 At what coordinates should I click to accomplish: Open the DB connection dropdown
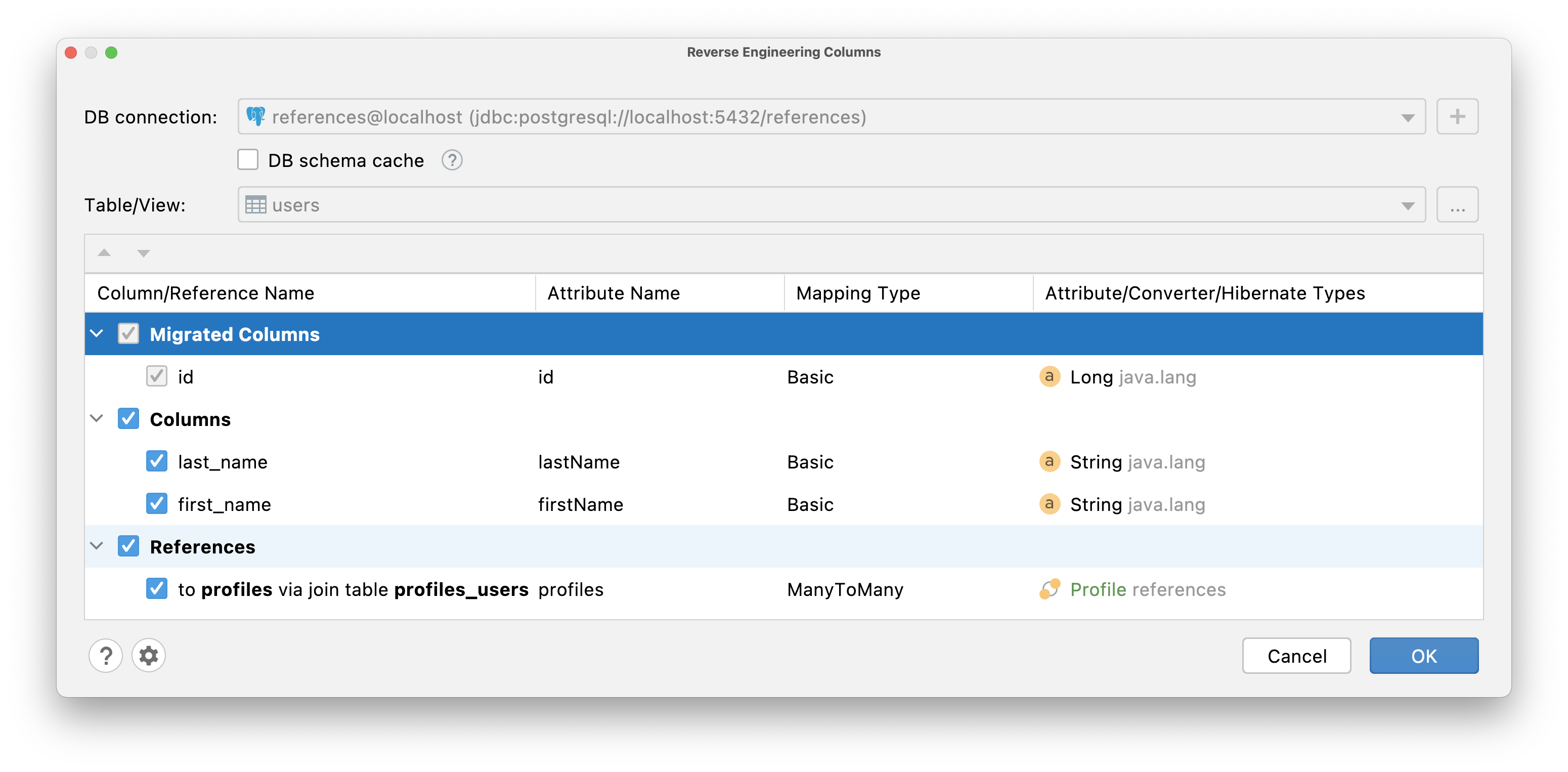click(x=1407, y=117)
